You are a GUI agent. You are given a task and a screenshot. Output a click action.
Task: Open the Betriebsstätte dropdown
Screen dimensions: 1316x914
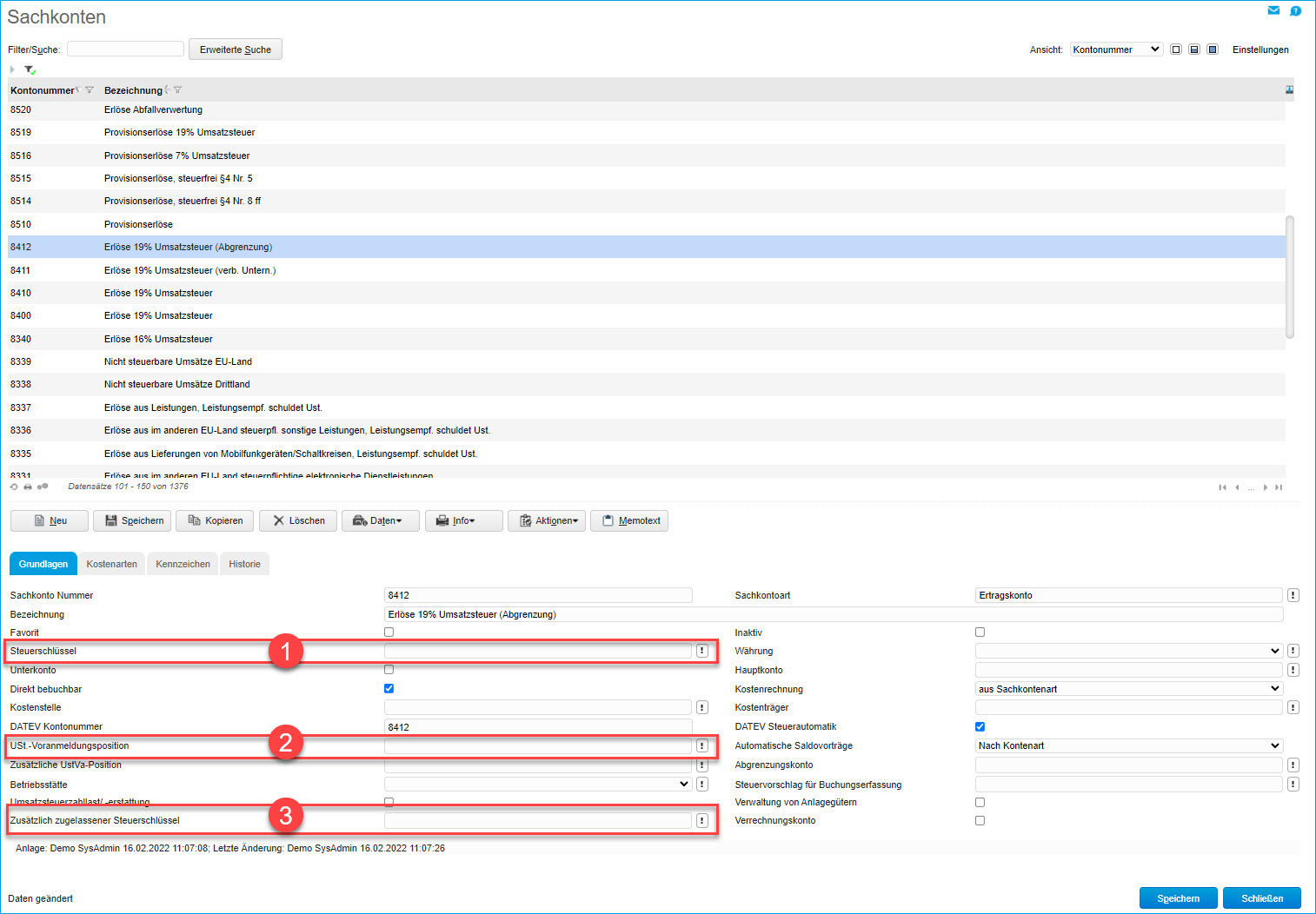(x=537, y=784)
